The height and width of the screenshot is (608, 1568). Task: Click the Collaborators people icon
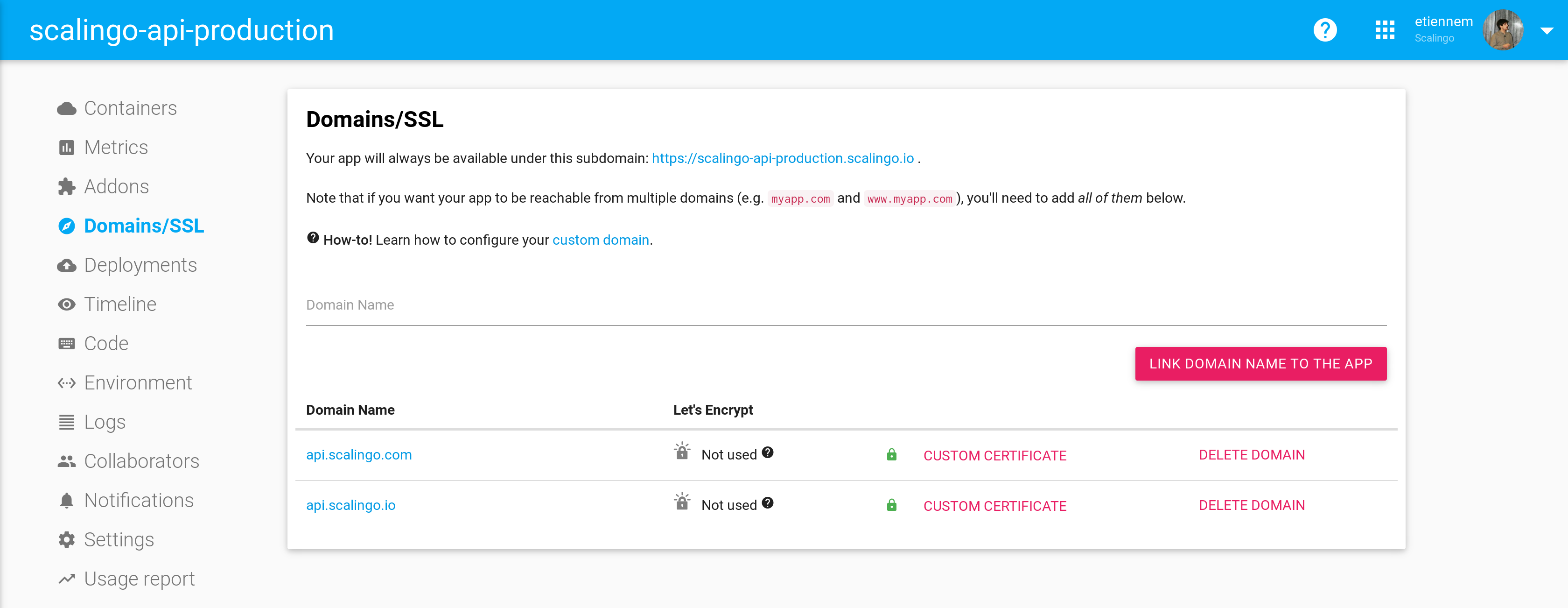66,461
